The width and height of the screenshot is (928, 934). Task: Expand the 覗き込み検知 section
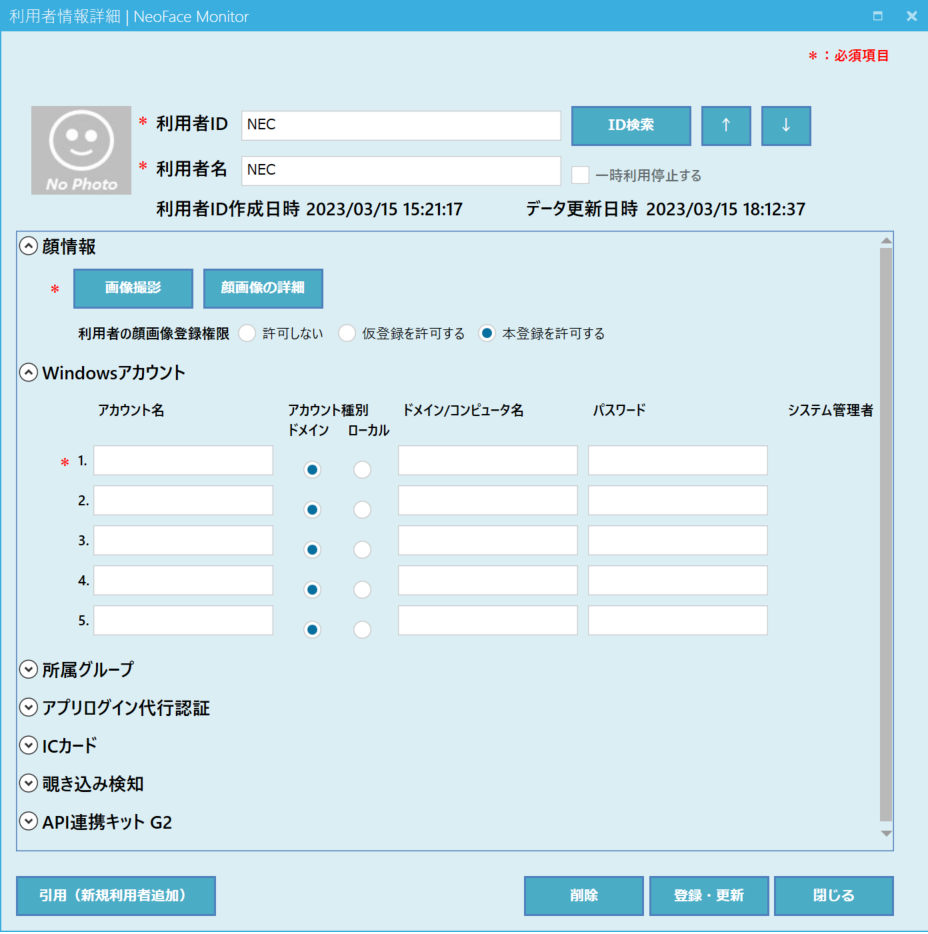tap(28, 784)
